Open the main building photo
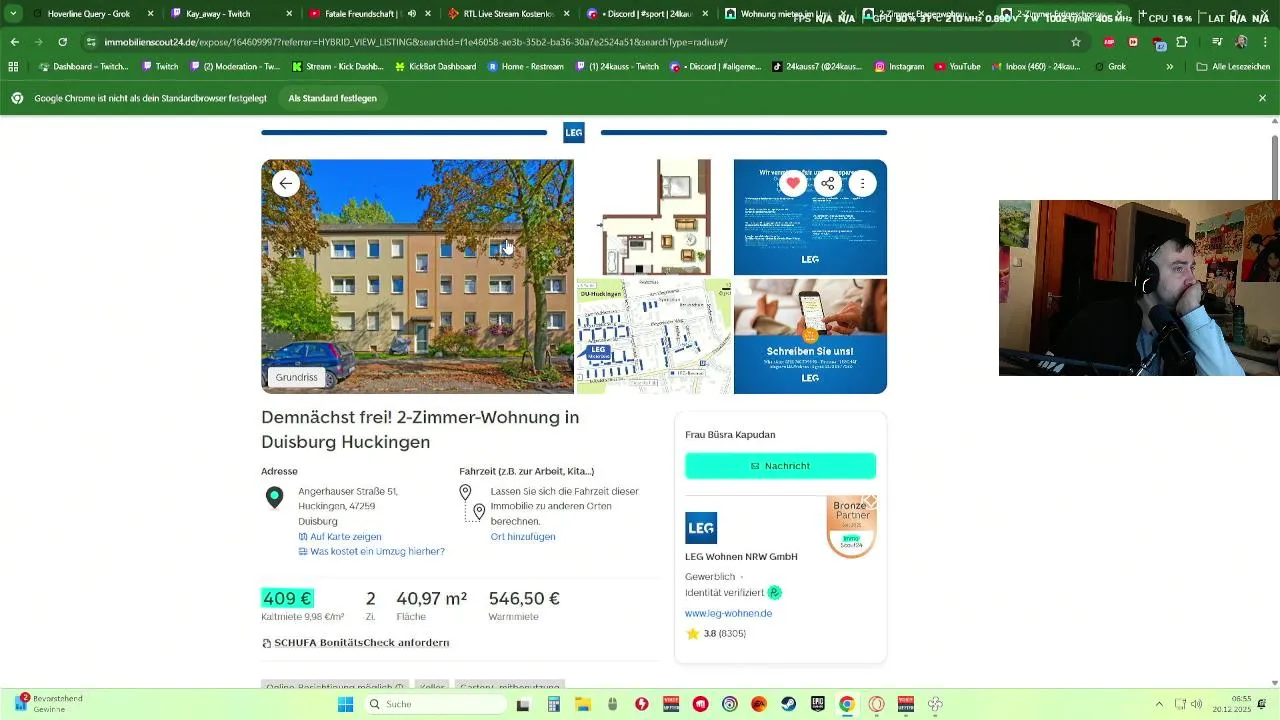Screen dimensions: 1280x720 click(417, 276)
